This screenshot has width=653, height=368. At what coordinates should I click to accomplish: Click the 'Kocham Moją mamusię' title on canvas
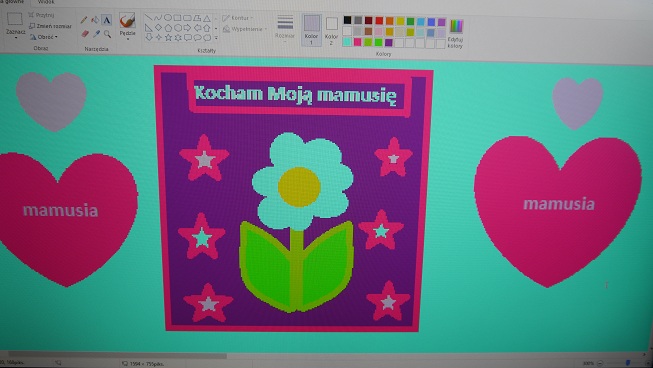point(295,94)
